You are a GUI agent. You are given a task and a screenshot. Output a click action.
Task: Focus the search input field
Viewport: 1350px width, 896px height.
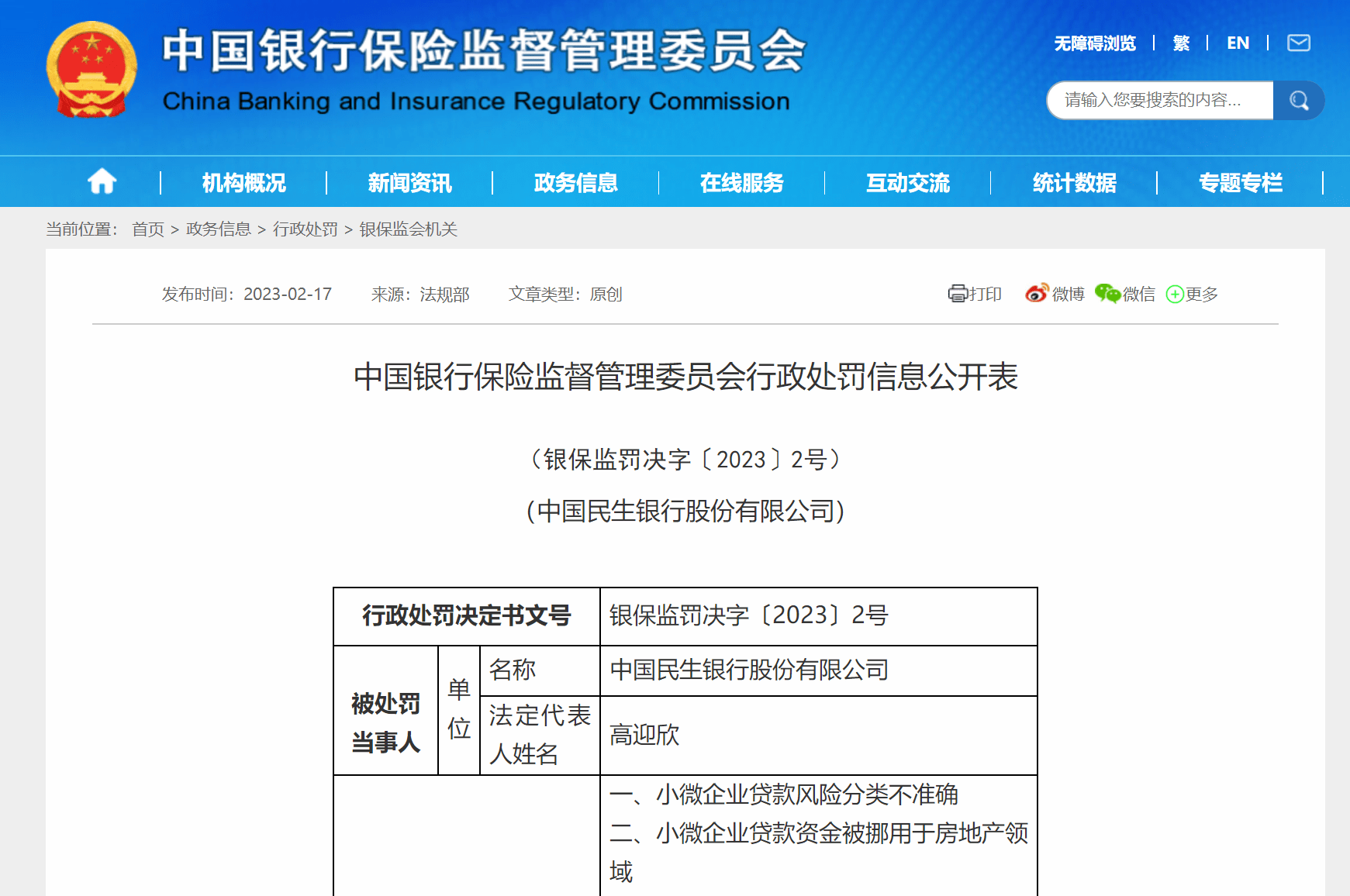coord(1160,100)
